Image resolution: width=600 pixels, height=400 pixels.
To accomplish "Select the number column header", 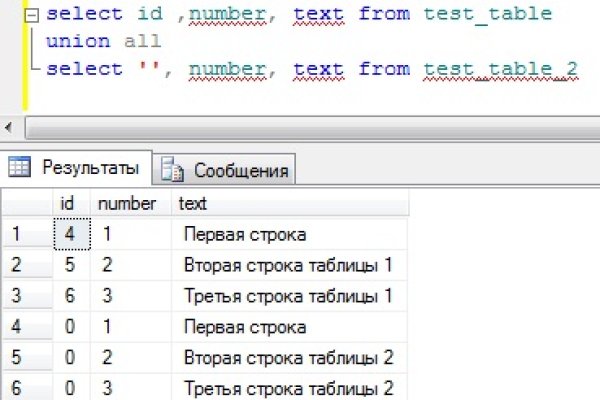I will (x=126, y=203).
